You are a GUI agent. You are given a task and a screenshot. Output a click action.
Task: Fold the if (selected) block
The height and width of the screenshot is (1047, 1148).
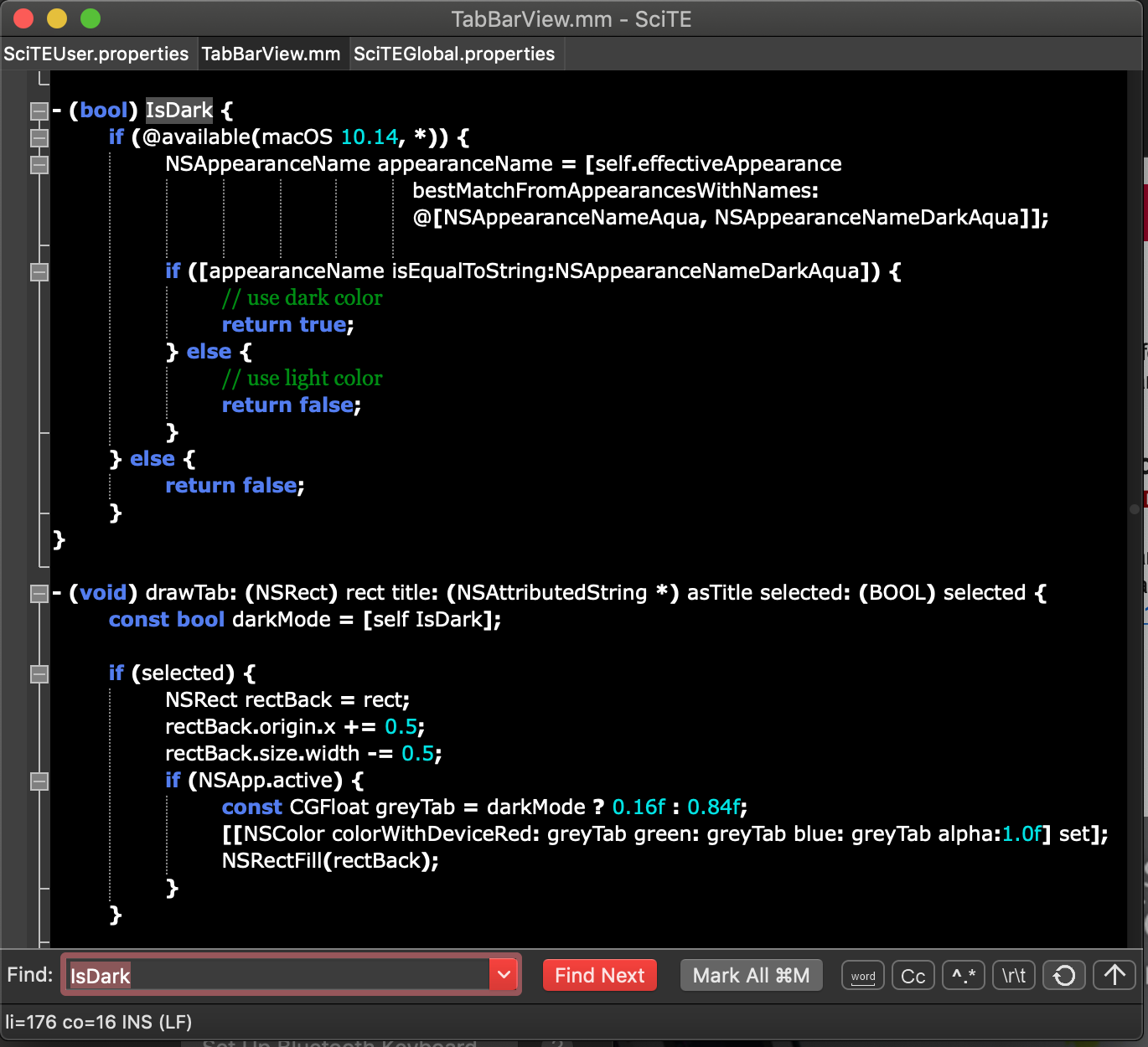click(39, 673)
